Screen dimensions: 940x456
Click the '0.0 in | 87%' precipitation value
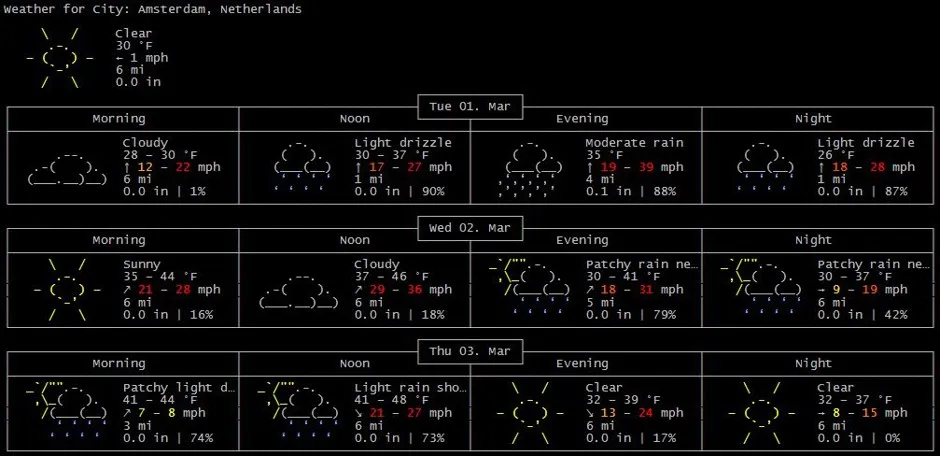pos(863,192)
